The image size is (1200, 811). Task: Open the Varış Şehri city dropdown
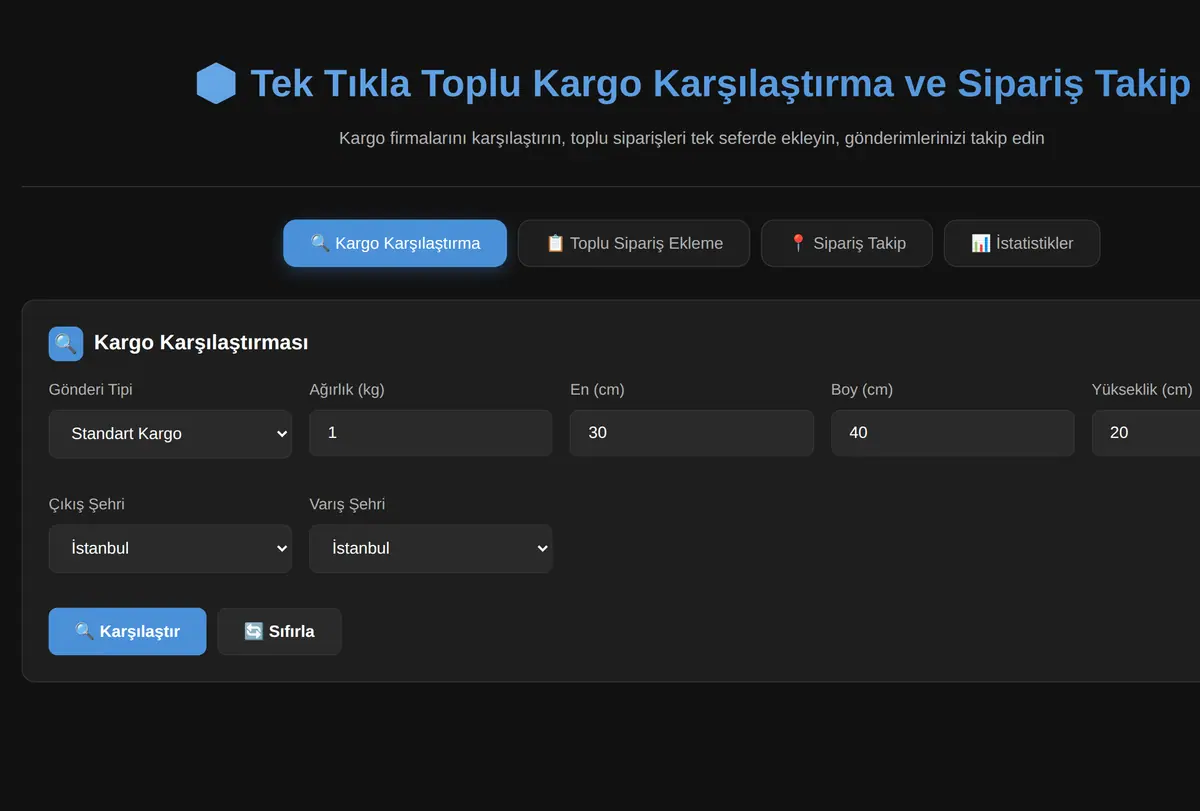(431, 548)
